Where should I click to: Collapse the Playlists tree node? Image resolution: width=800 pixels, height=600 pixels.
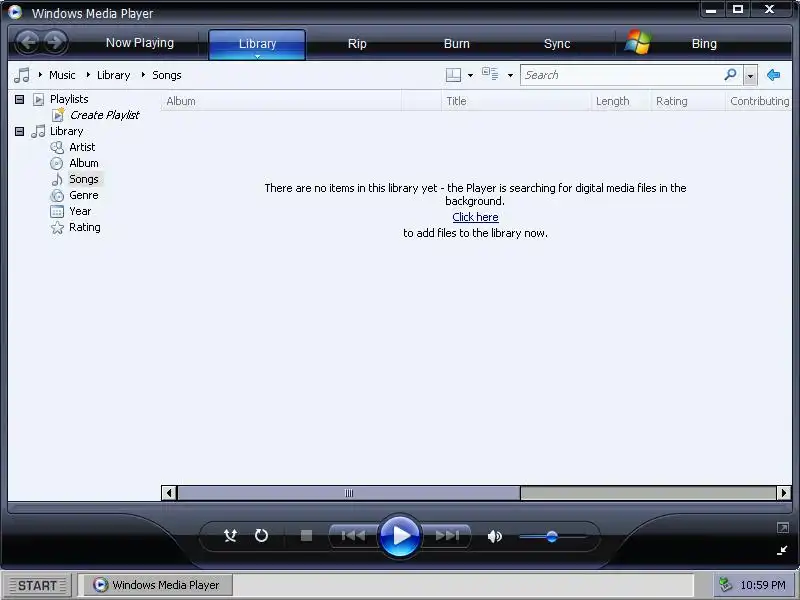pos(19,99)
